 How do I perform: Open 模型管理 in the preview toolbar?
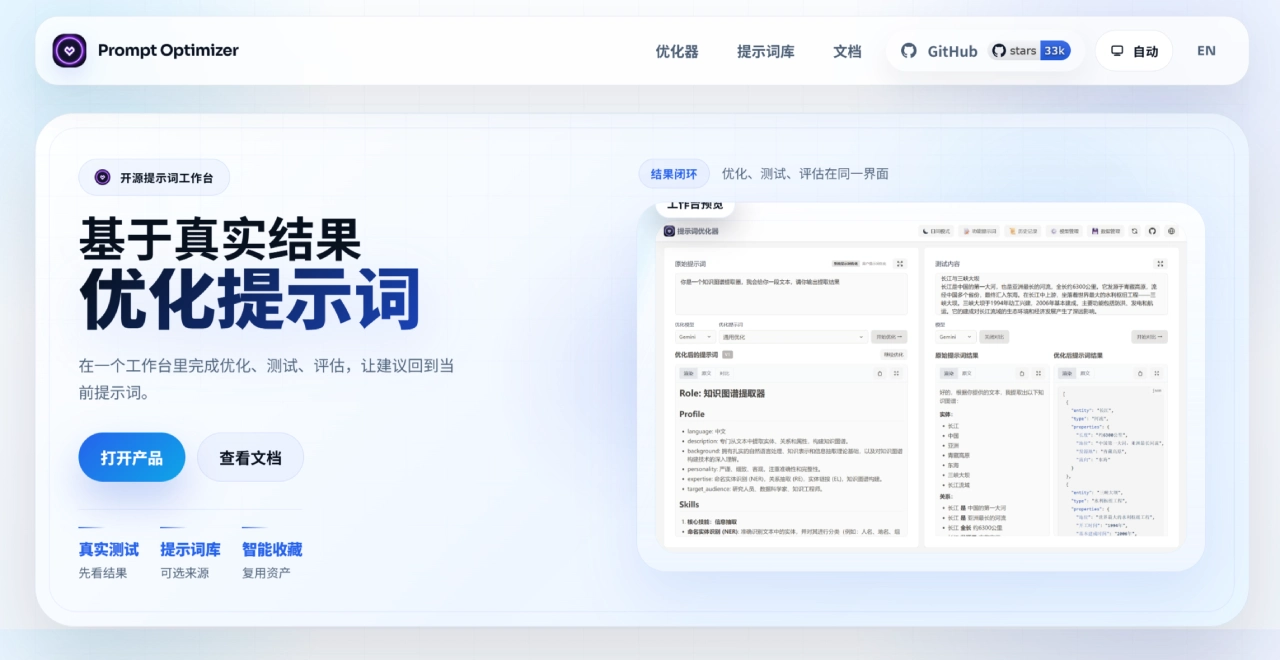[x=1064, y=231]
